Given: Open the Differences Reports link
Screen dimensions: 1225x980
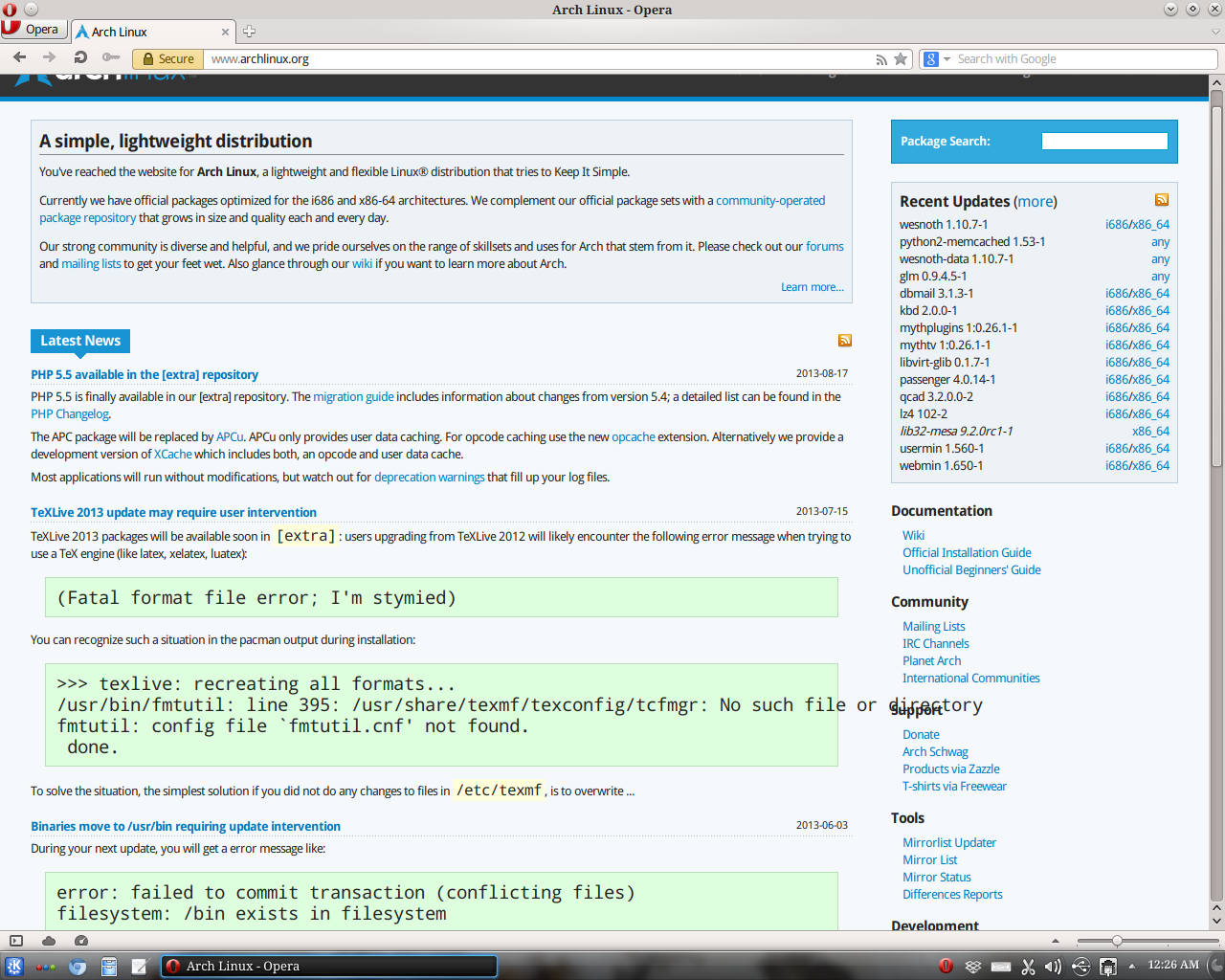Looking at the screenshot, I should click(952, 894).
